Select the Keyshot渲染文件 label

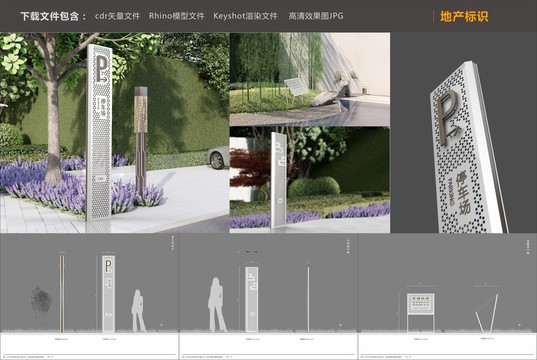[x=245, y=16]
